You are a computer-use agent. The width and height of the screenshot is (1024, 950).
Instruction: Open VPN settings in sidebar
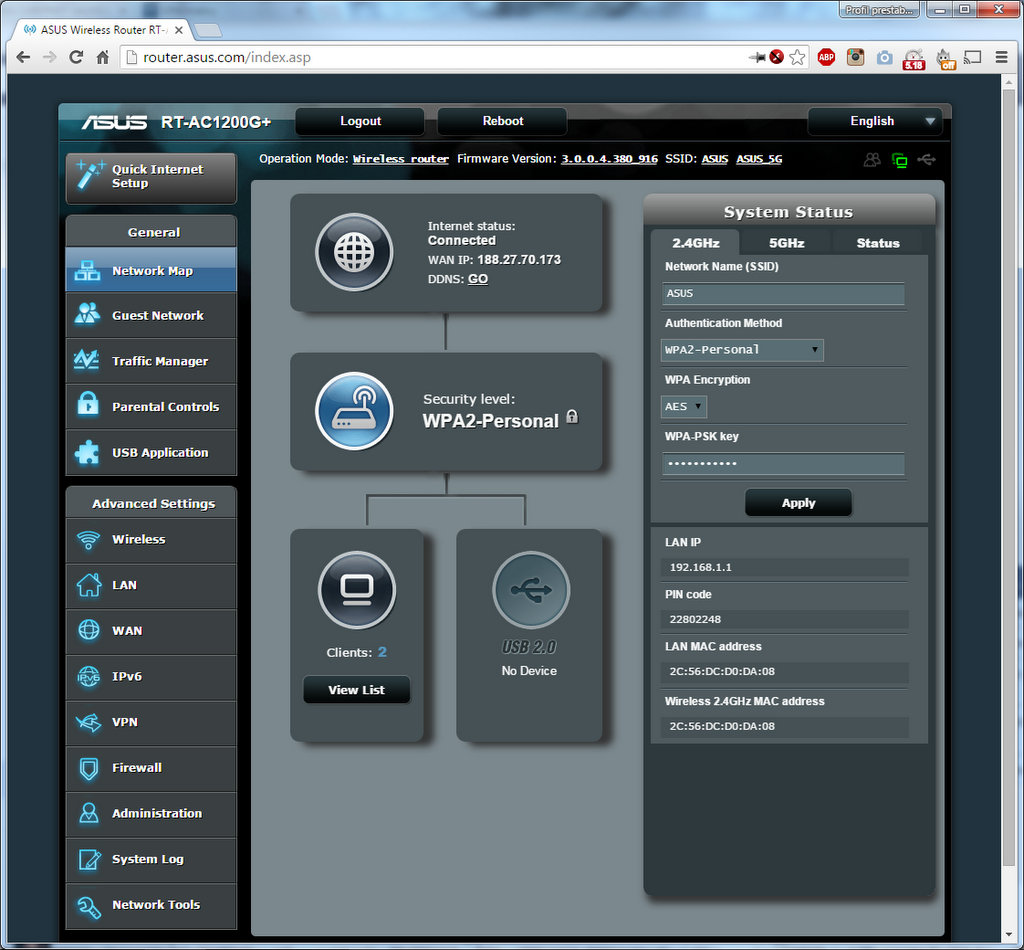pyautogui.click(x=151, y=722)
